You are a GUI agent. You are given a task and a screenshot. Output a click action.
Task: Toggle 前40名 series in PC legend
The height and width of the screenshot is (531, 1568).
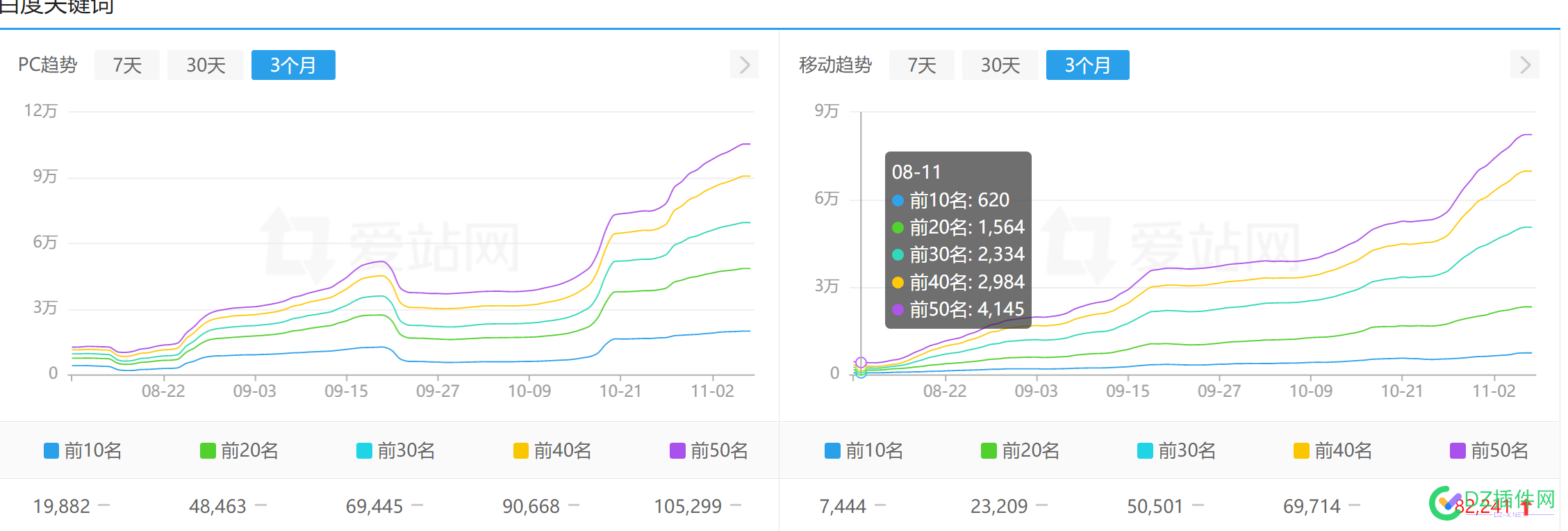click(x=552, y=451)
